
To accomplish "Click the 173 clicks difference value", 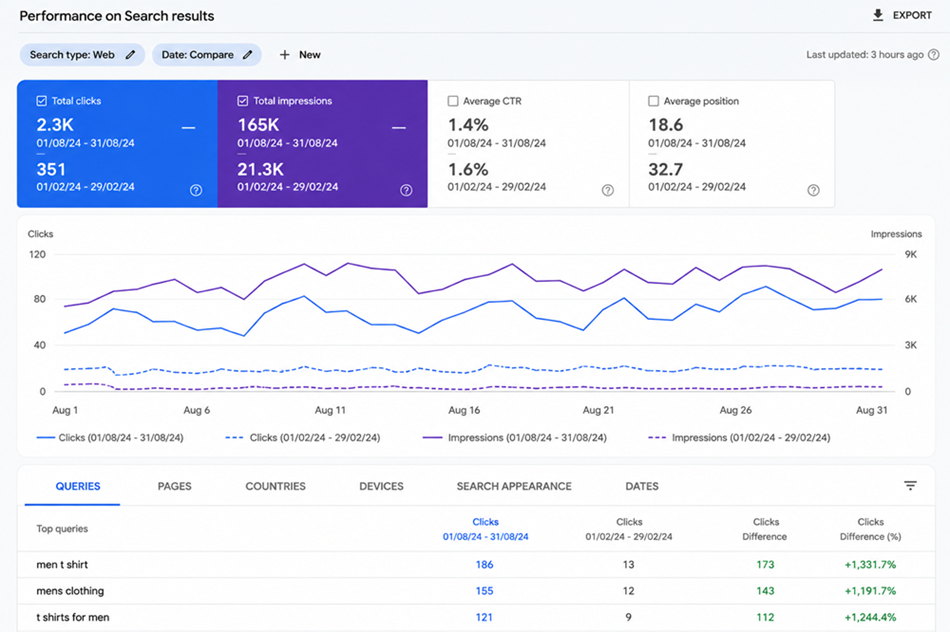I will click(x=765, y=565).
